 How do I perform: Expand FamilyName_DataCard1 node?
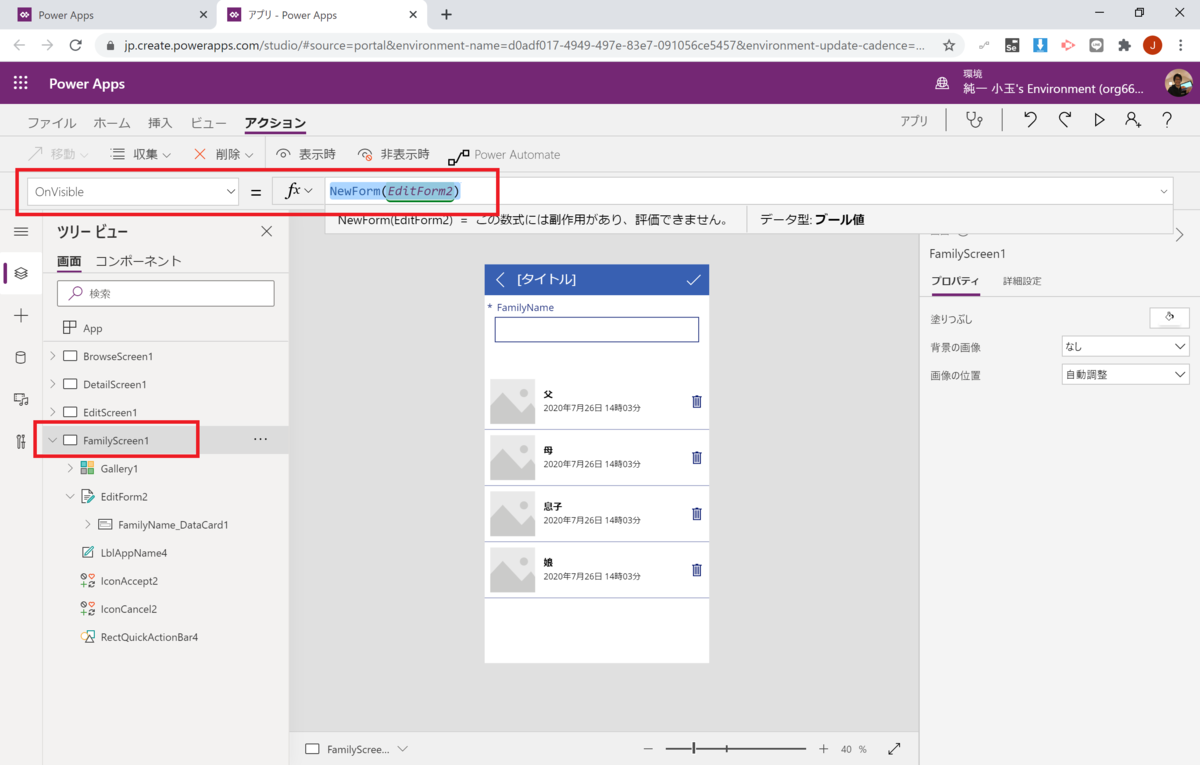(88, 524)
